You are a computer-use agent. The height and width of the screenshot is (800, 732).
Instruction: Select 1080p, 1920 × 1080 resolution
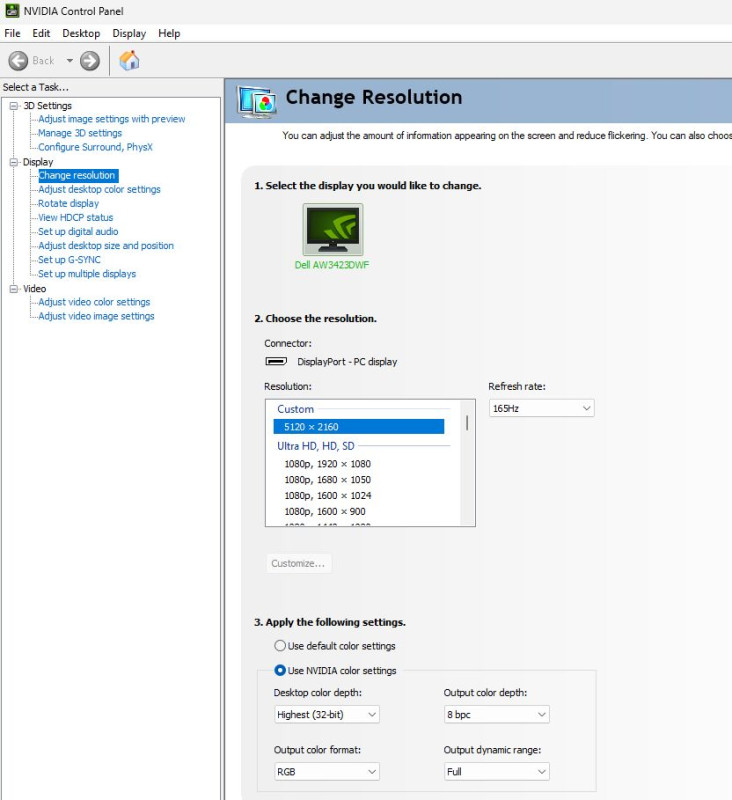pyautogui.click(x=327, y=464)
